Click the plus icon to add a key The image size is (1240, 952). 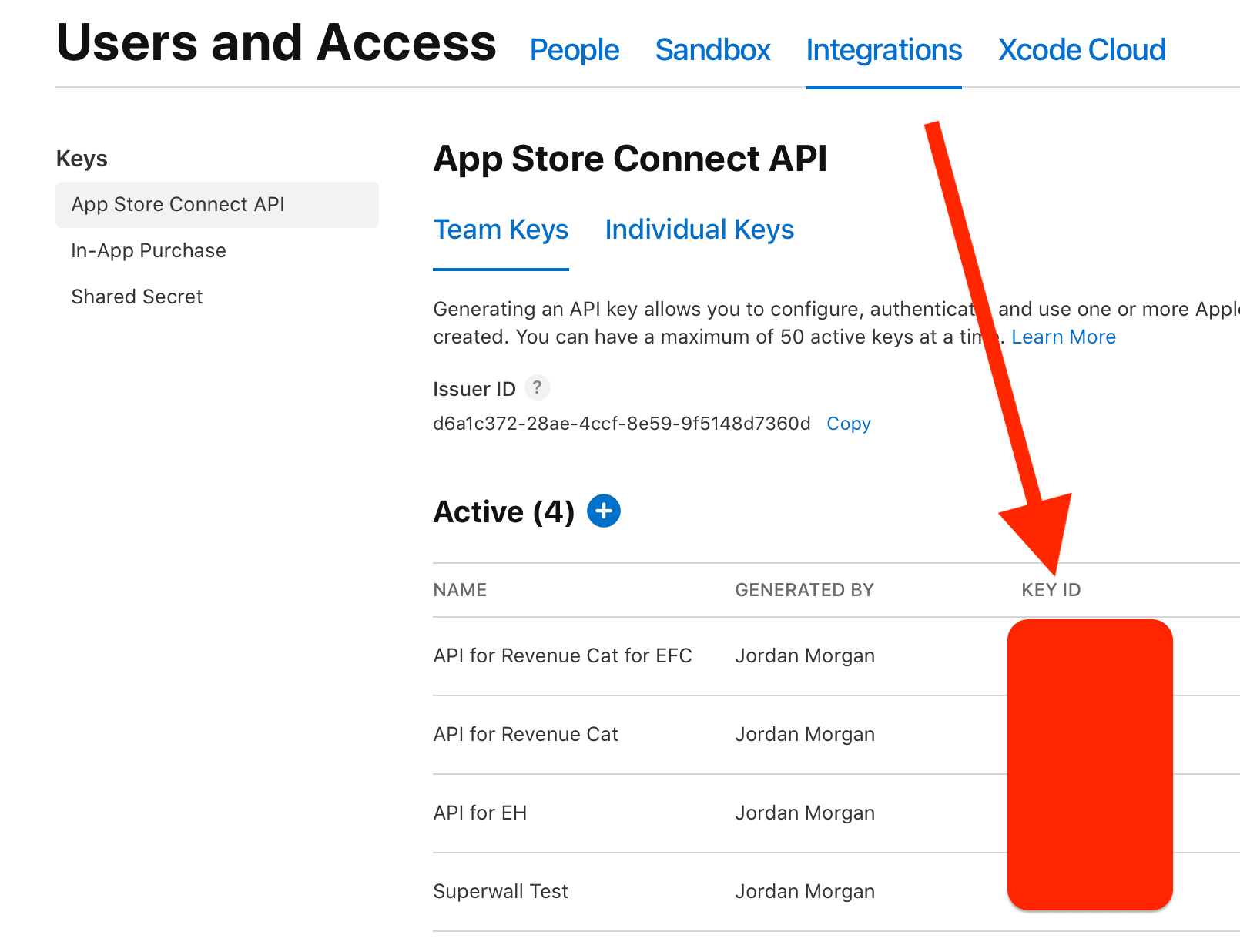pyautogui.click(x=604, y=511)
